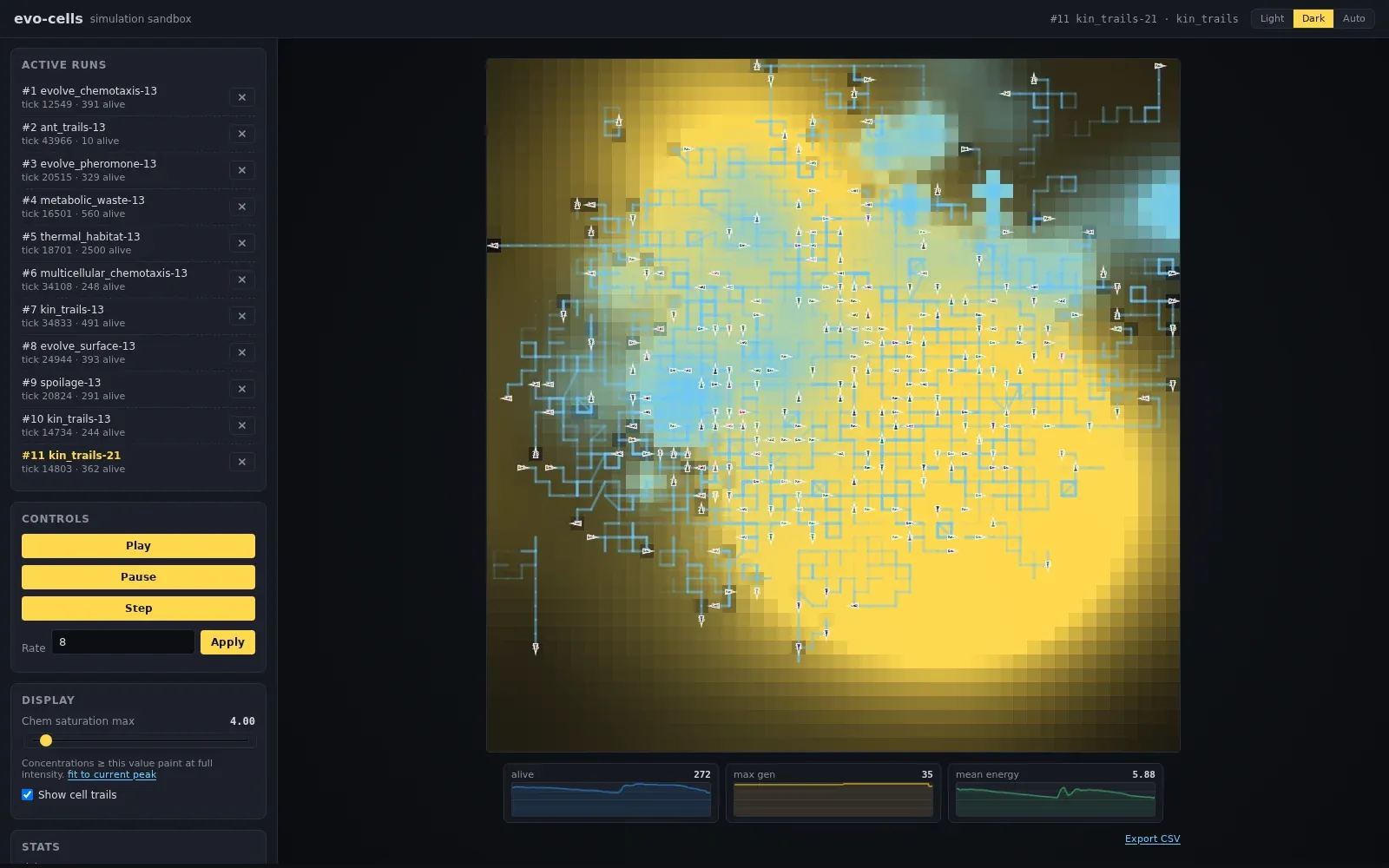The height and width of the screenshot is (868, 1389).
Task: Remove run #2 ant_trails-13
Action: 242,134
